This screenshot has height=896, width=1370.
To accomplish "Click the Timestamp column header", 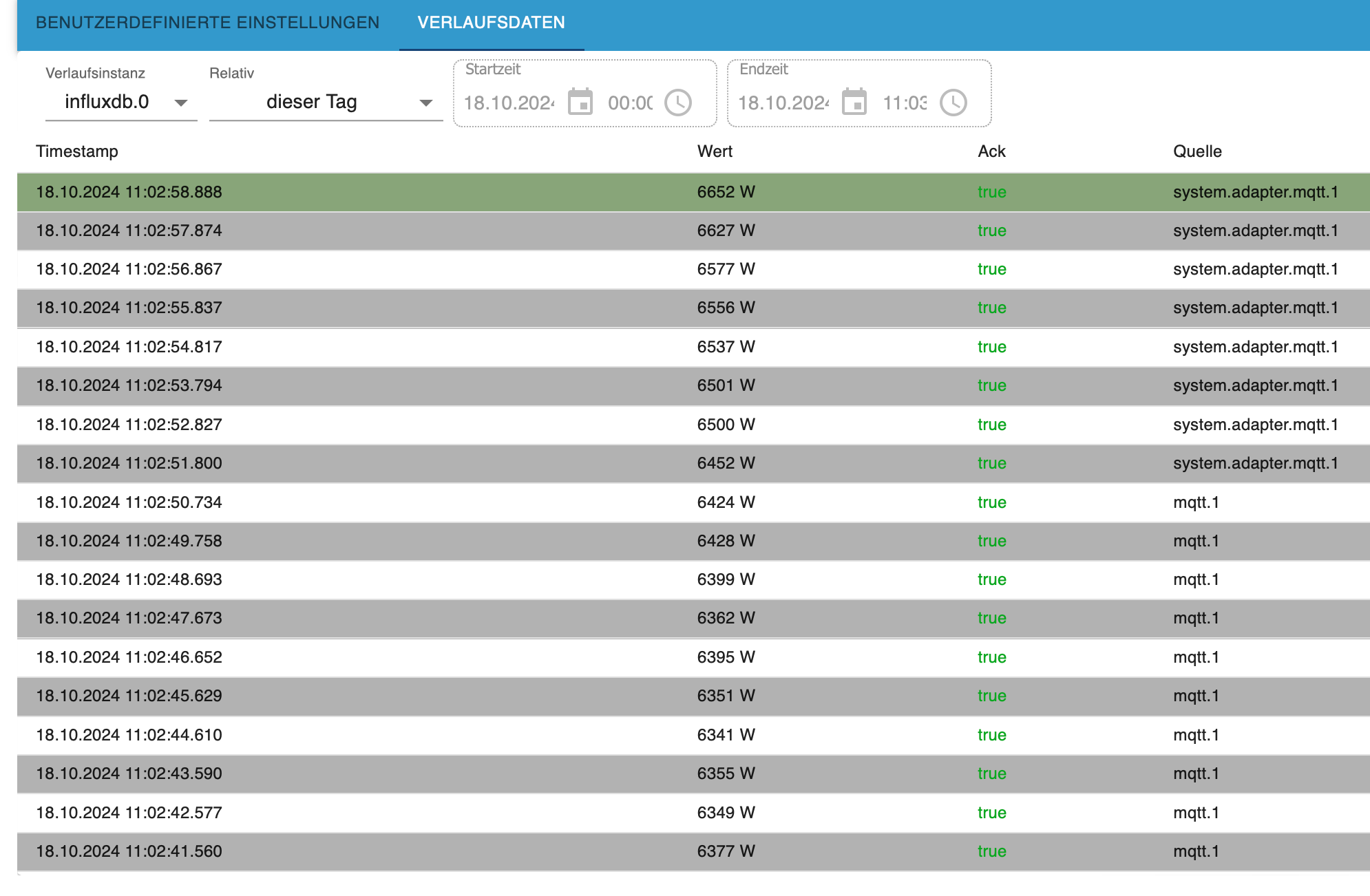I will (77, 151).
